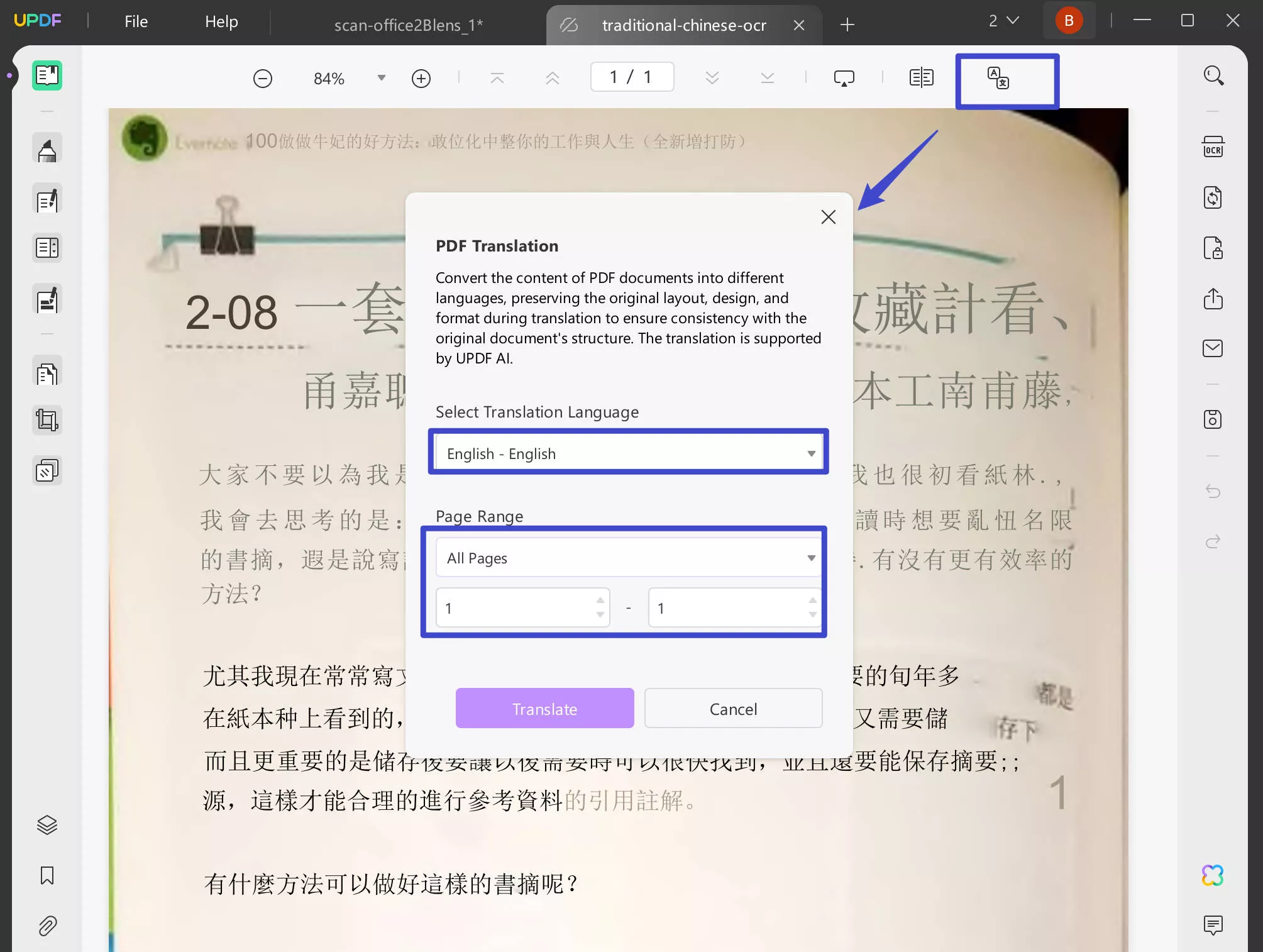The width and height of the screenshot is (1263, 952).
Task: Click Cancel in translation dialog
Action: coord(733,709)
